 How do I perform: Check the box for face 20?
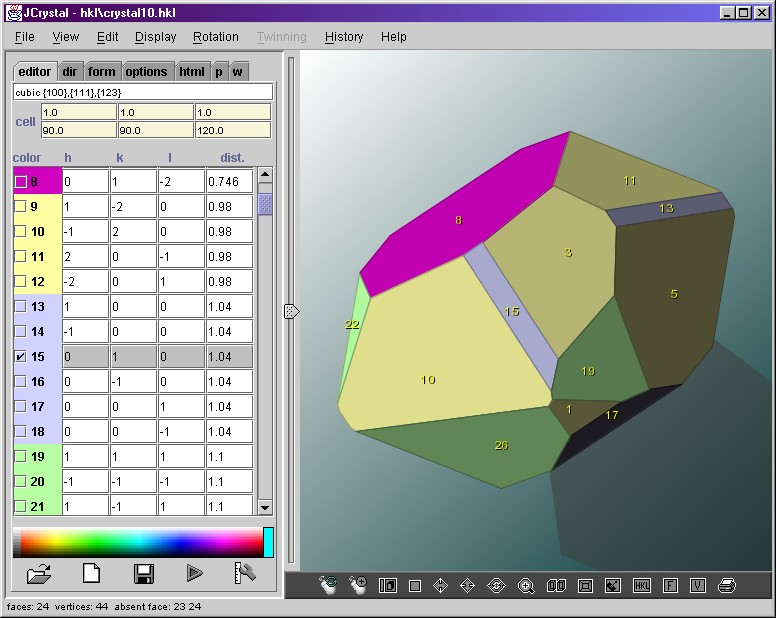[21, 481]
